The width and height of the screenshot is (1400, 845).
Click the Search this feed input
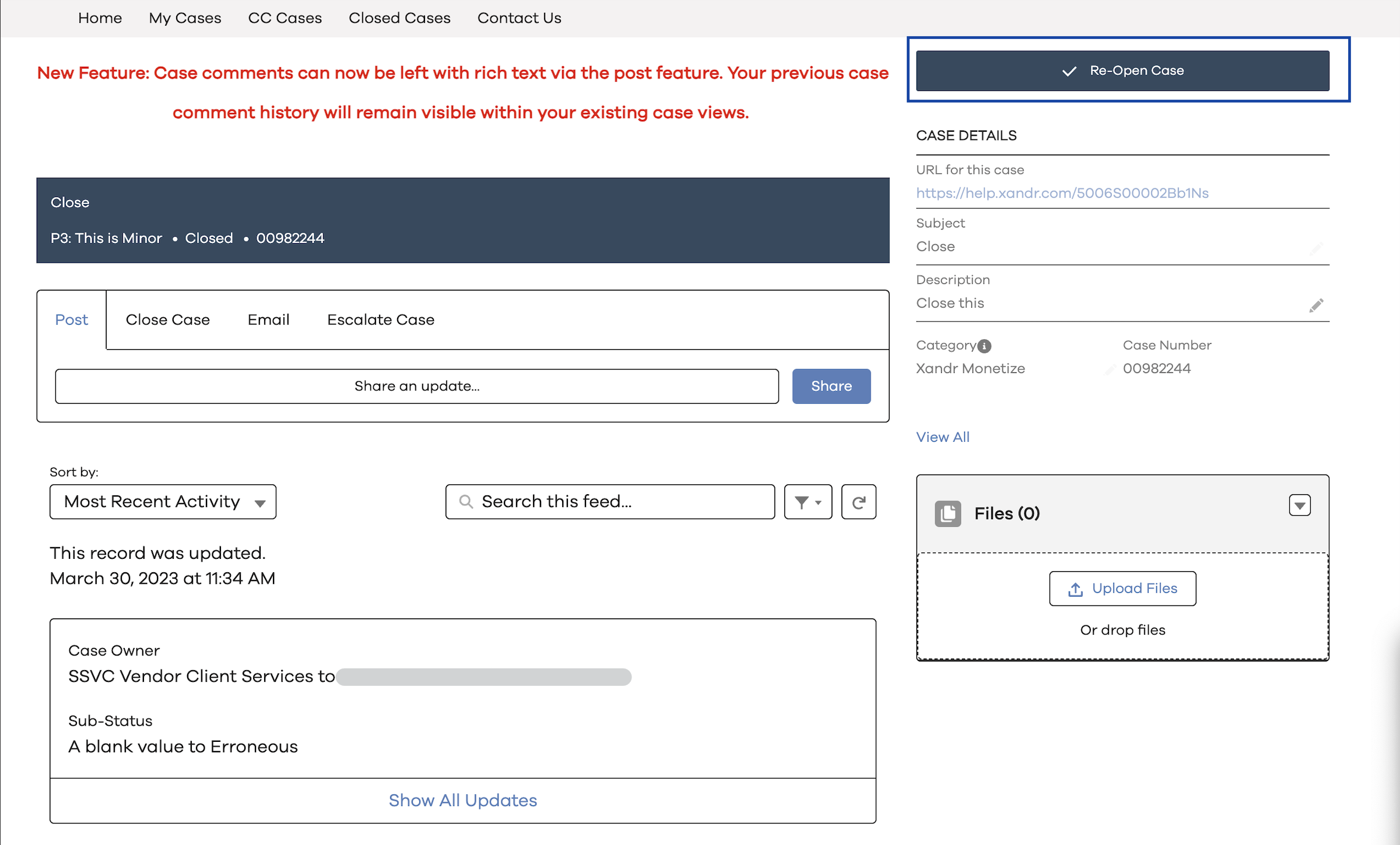(611, 501)
